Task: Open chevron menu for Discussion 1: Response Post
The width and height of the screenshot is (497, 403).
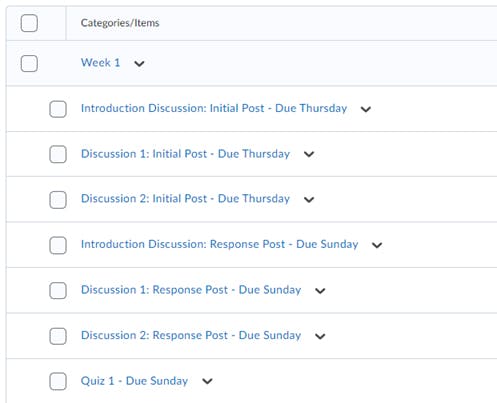Action: pos(320,291)
